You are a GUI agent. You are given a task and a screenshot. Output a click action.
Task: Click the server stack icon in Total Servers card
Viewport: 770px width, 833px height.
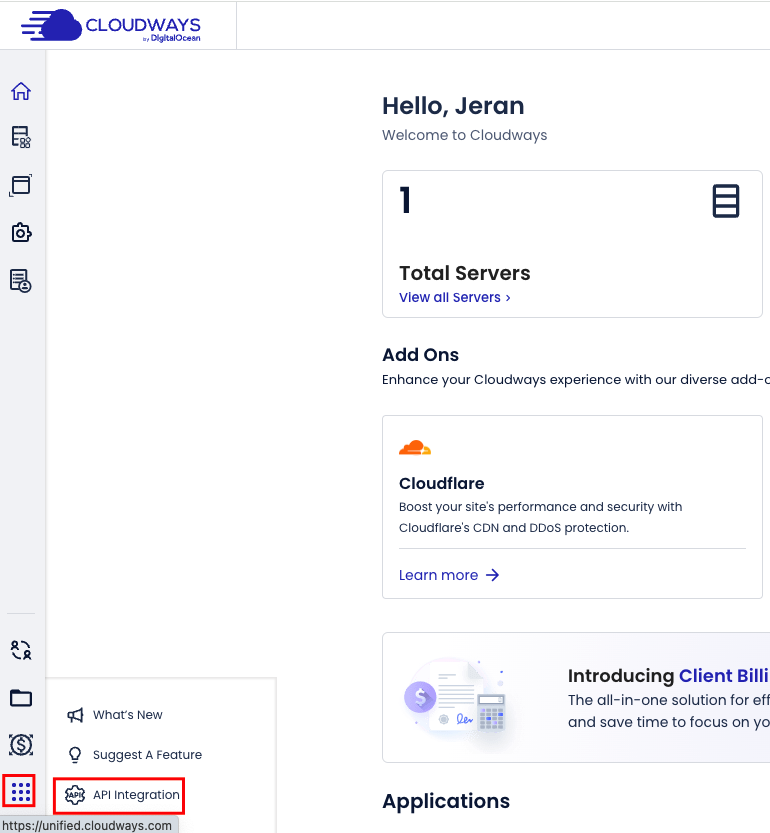[726, 201]
